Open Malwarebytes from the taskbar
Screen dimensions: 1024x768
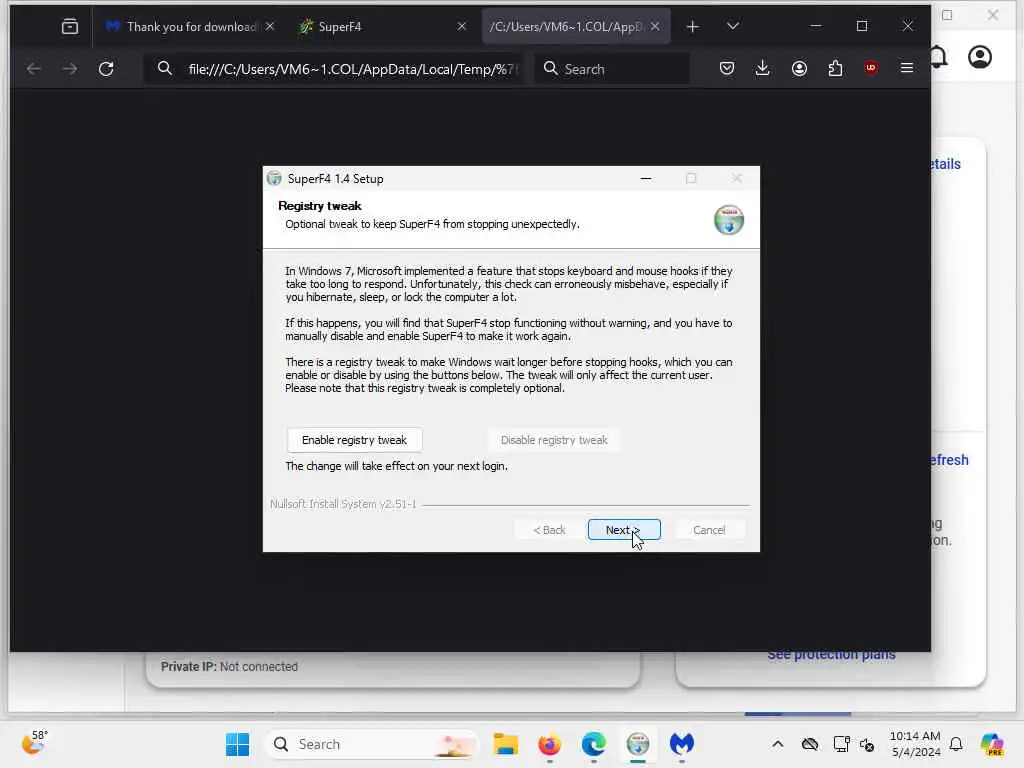(682, 744)
